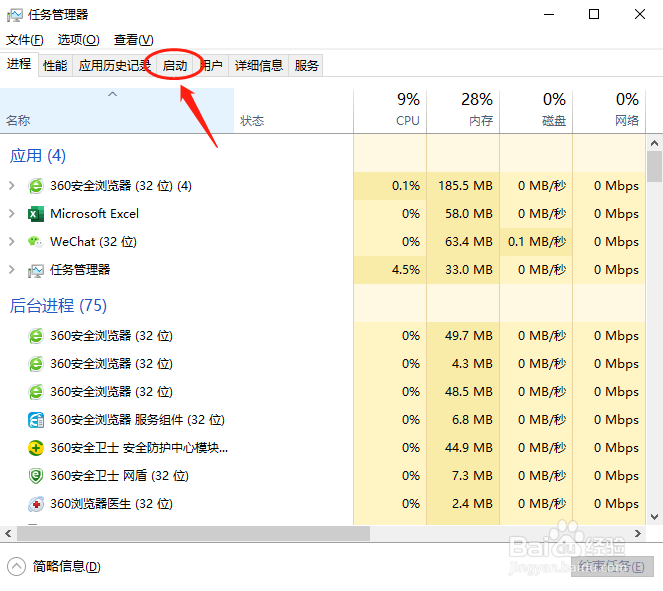Click the WeChat app icon
This screenshot has height=591, width=663.
pos(35,242)
